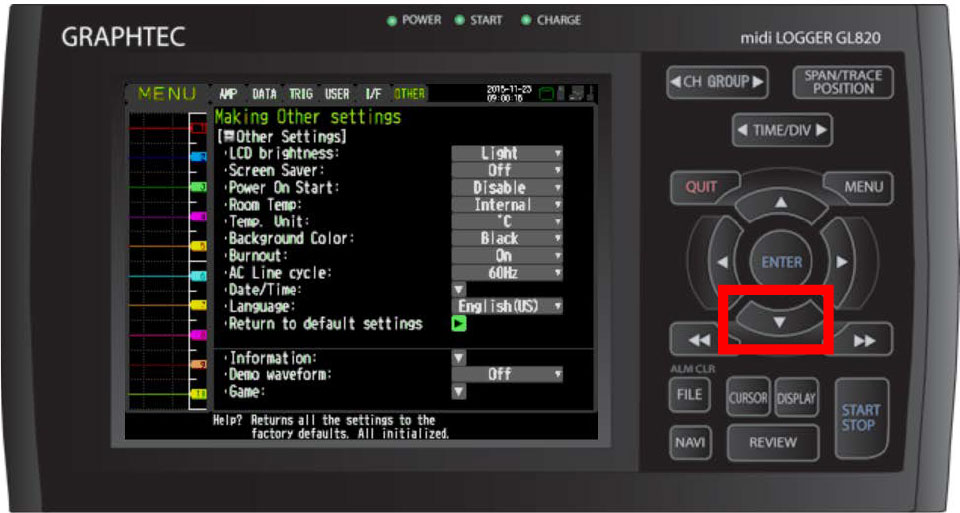
Task: Open the Language dropdown
Action: (x=507, y=305)
